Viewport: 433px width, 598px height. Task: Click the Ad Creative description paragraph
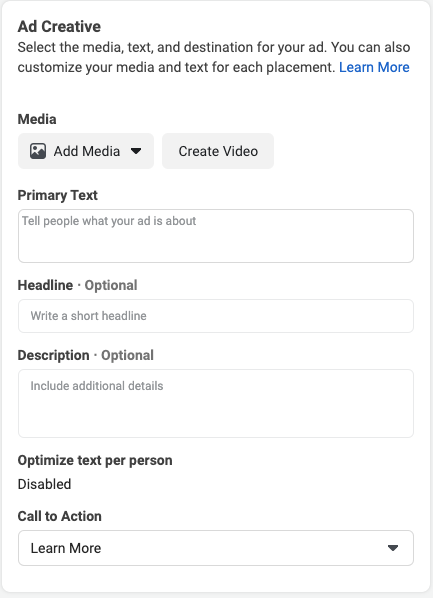tap(214, 57)
